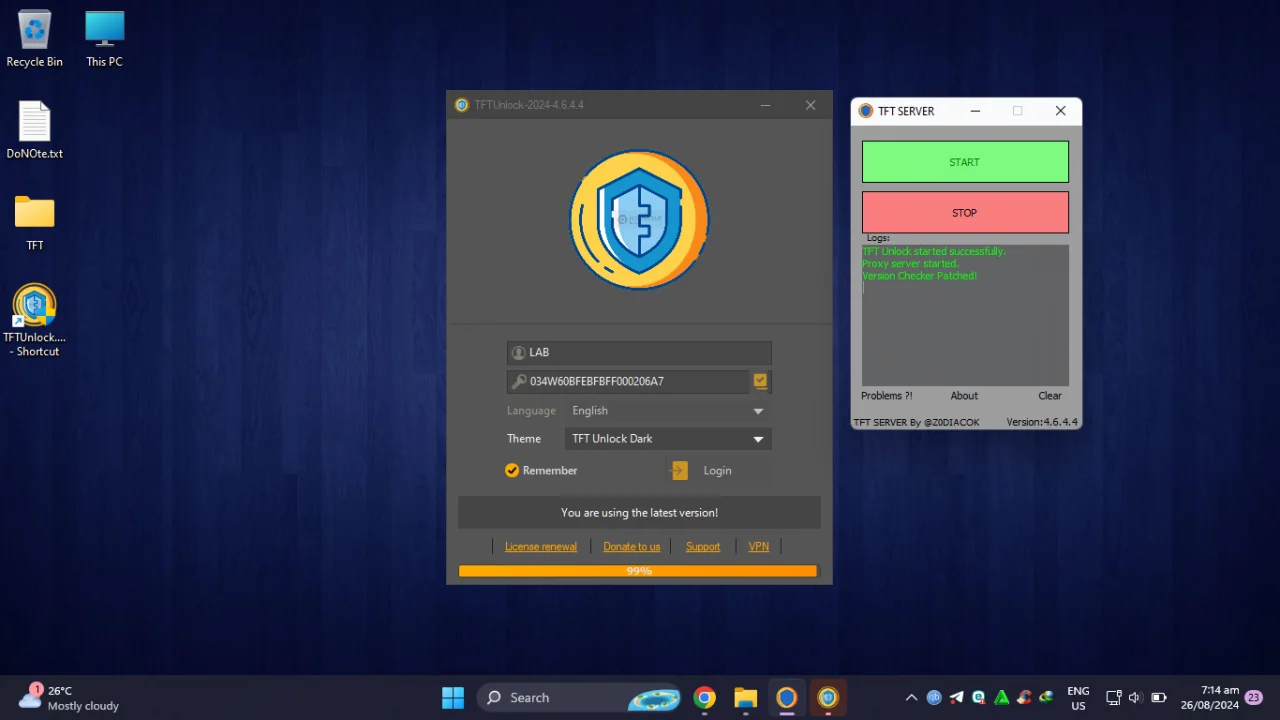Close the TFT SERVER window
The height and width of the screenshot is (720, 1280).
click(x=1060, y=111)
